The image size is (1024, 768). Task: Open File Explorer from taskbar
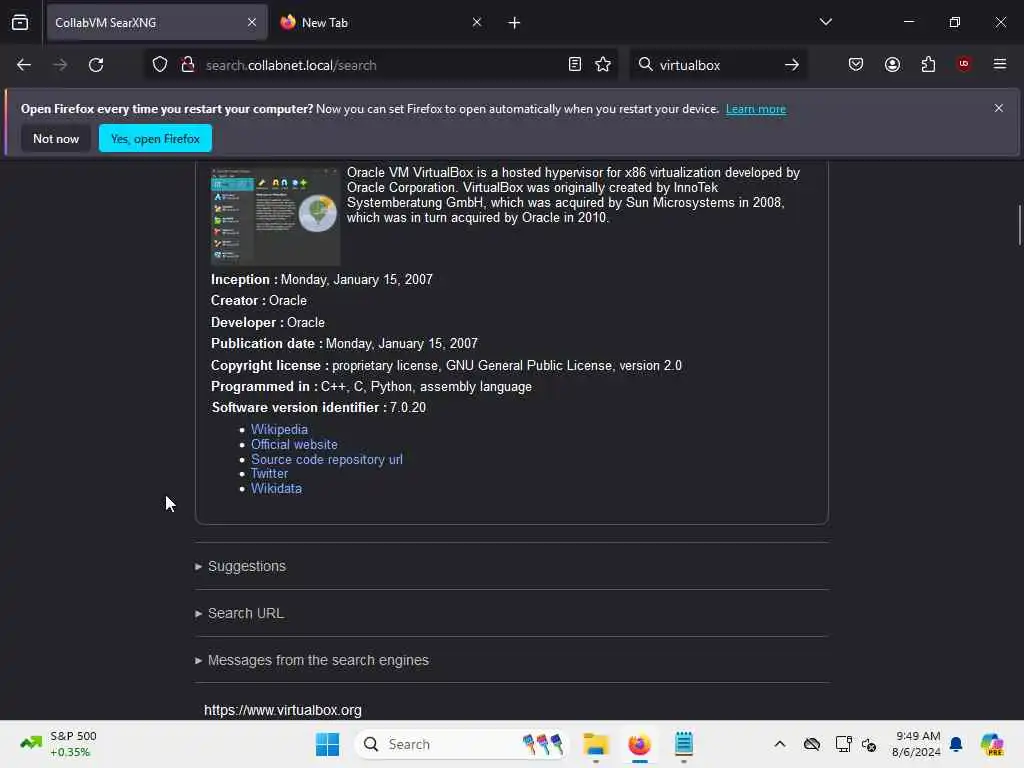[x=596, y=744]
